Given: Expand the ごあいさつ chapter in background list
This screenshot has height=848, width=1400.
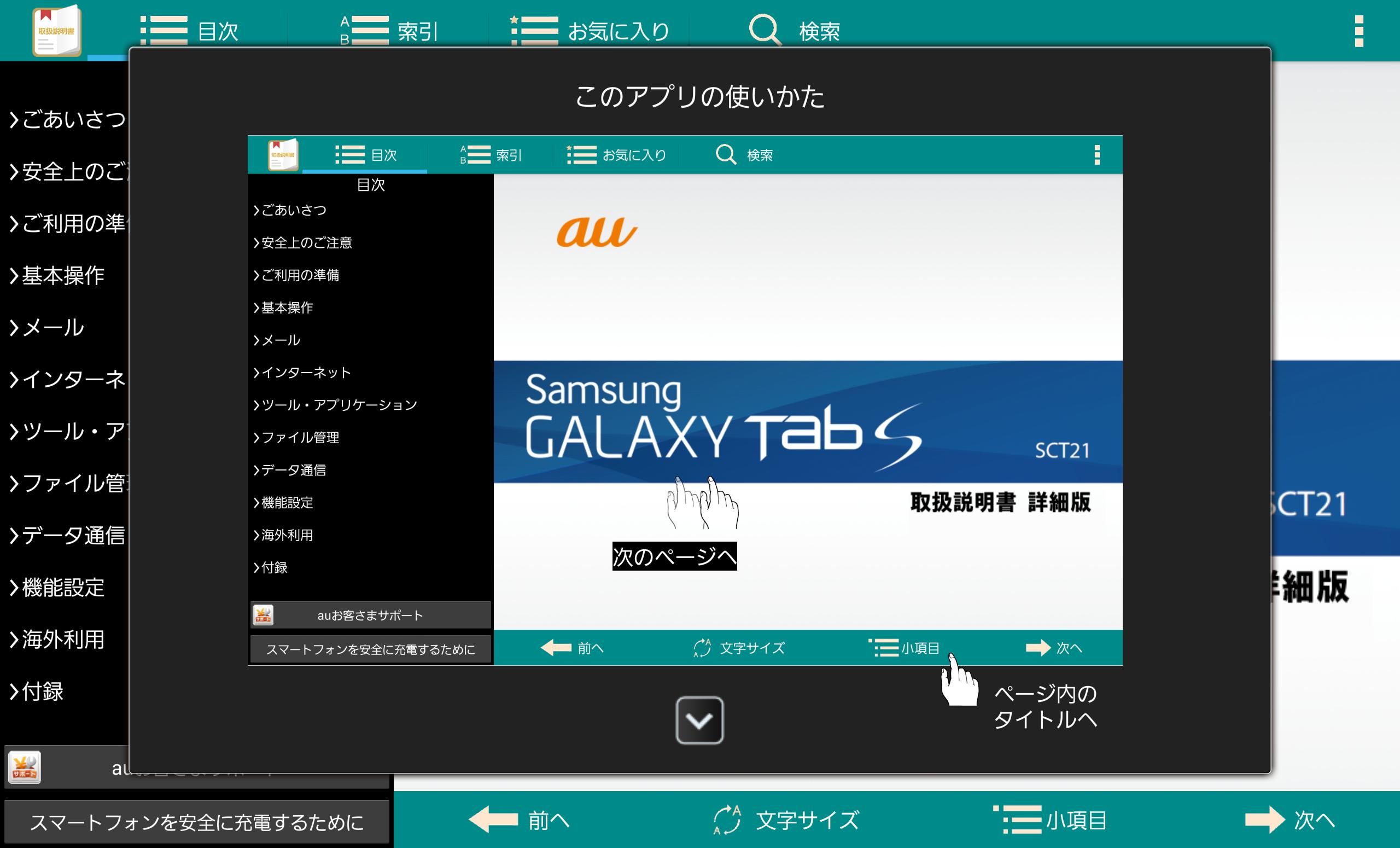Looking at the screenshot, I should point(67,119).
